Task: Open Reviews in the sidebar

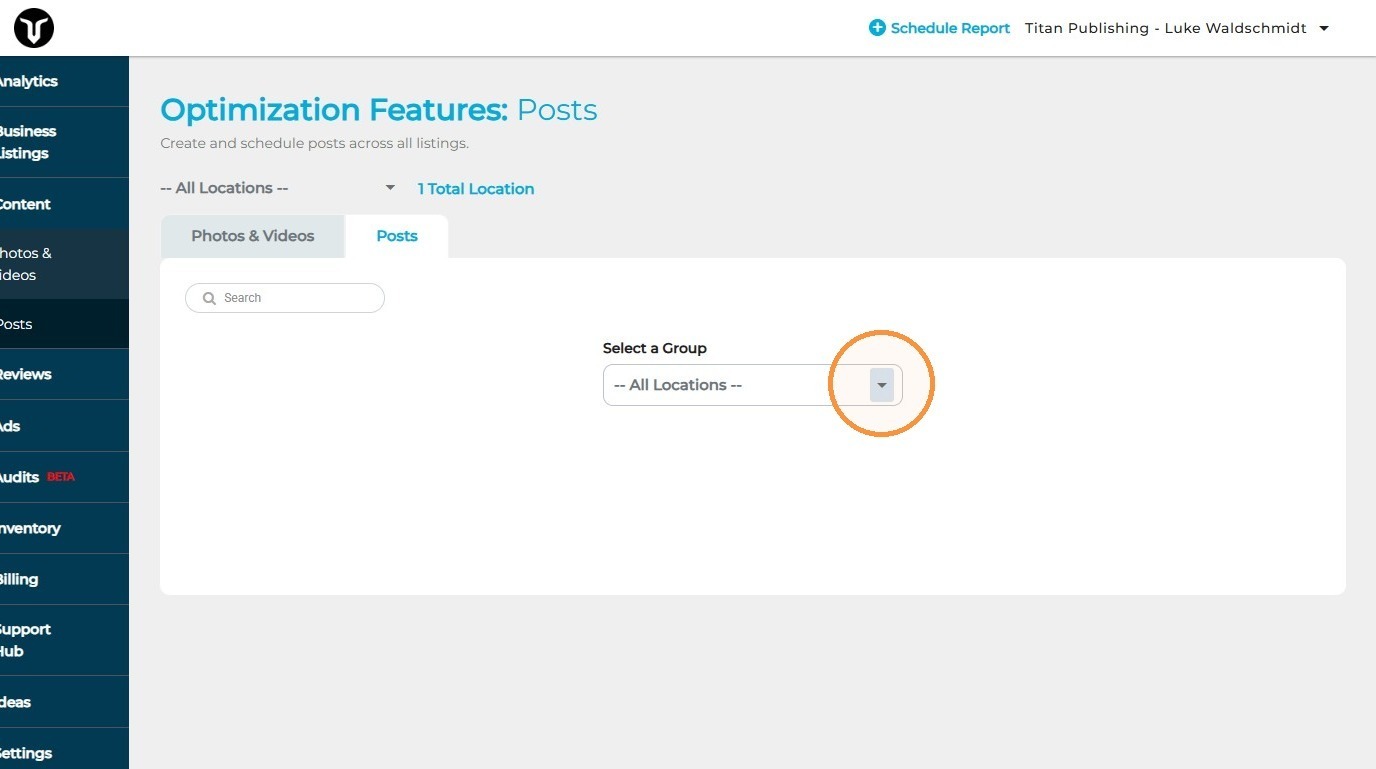Action: pyautogui.click(x=64, y=374)
